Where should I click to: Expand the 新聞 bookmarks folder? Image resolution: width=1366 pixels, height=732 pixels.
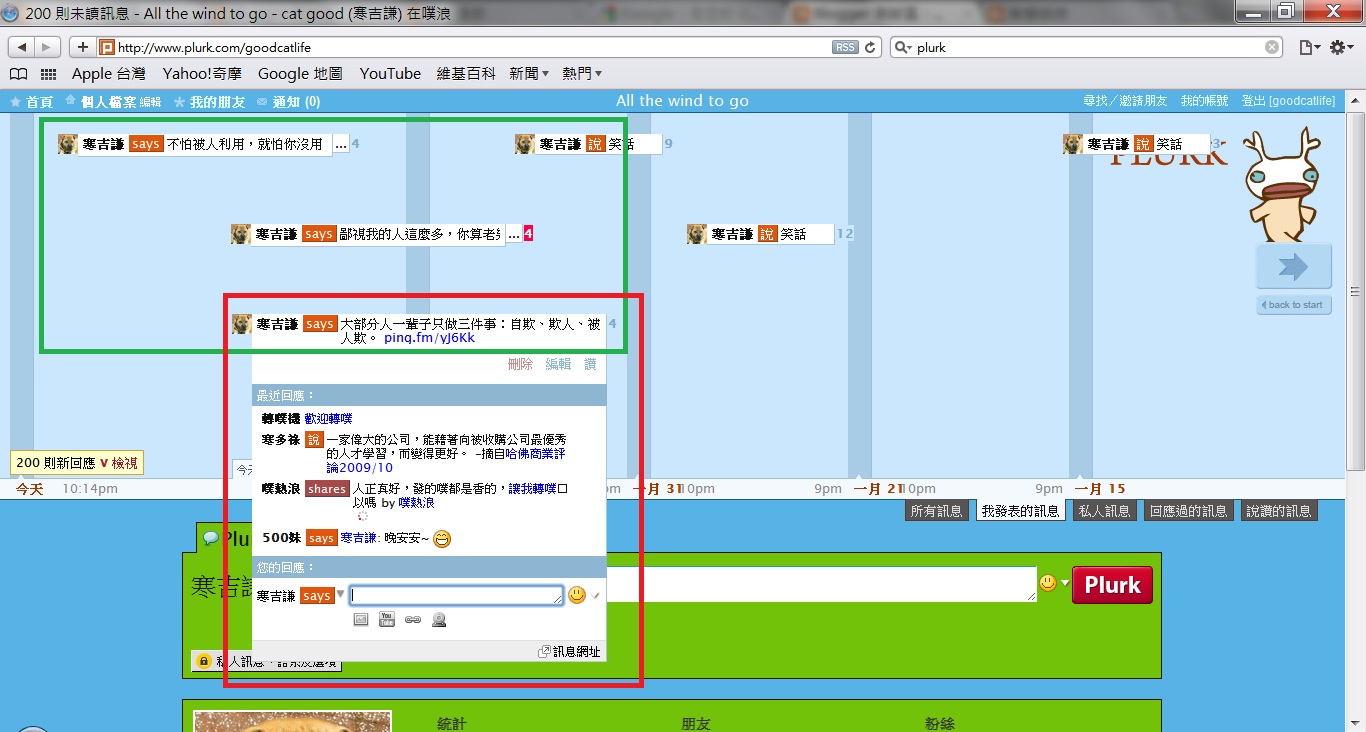pos(529,74)
